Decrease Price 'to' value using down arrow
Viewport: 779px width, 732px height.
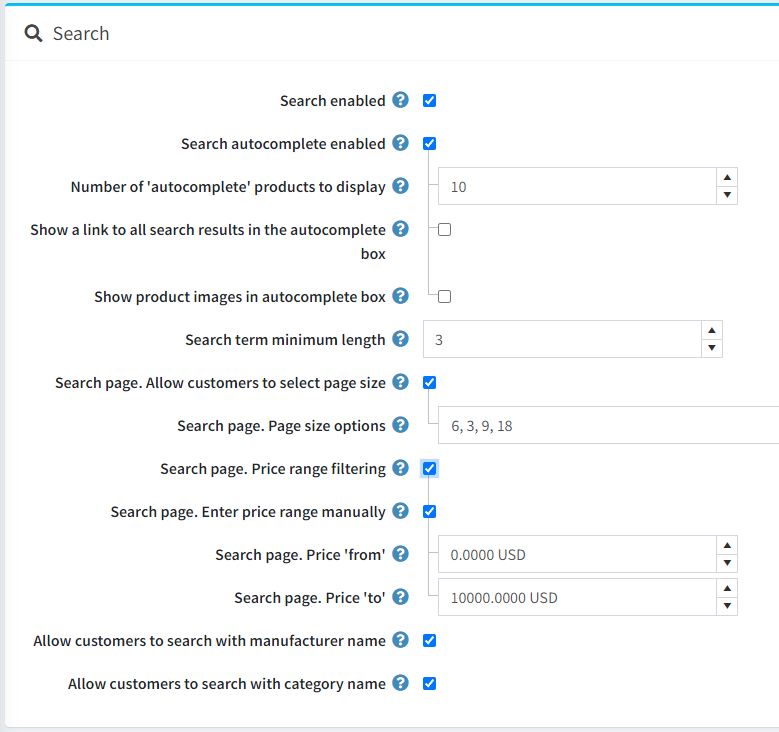coord(727,606)
